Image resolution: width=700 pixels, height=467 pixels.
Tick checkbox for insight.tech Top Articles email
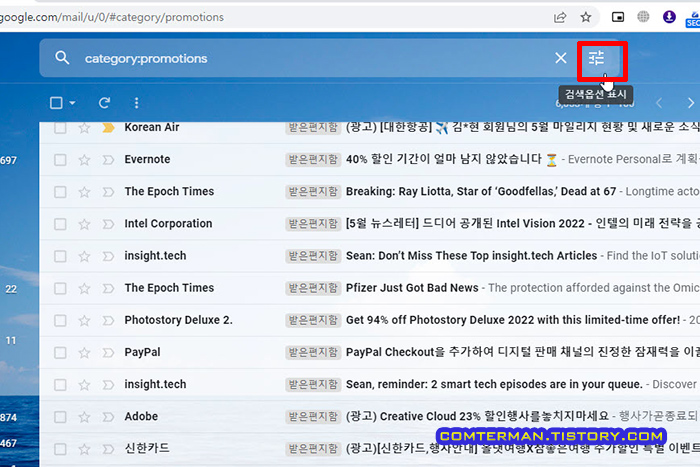point(60,256)
